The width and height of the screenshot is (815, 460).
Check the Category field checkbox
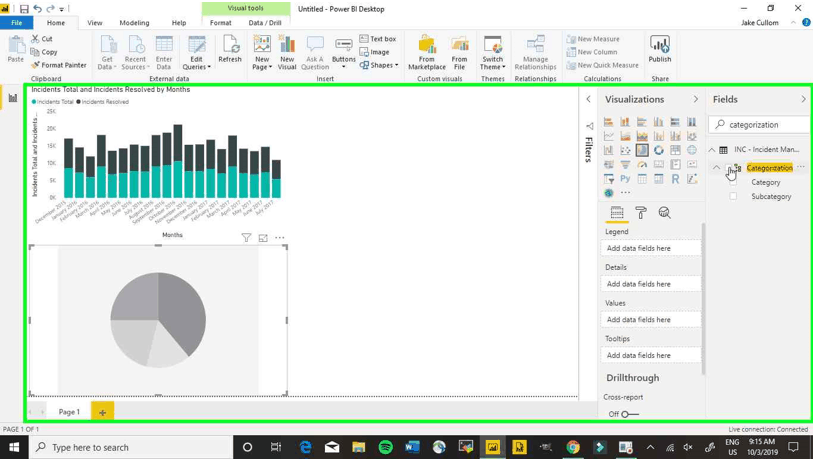[x=733, y=182]
